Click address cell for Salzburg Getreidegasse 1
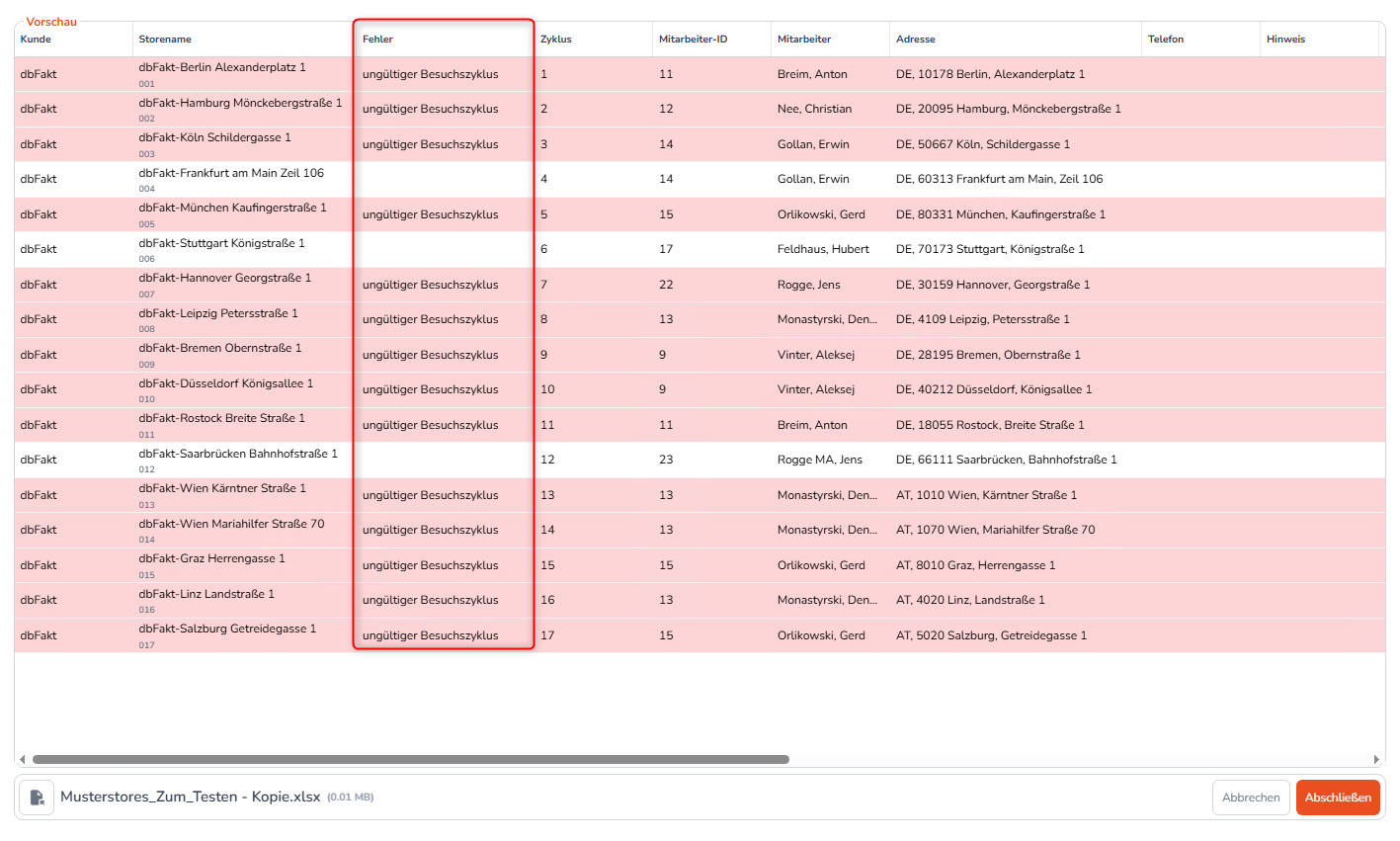This screenshot has width=1400, height=841. click(x=991, y=635)
